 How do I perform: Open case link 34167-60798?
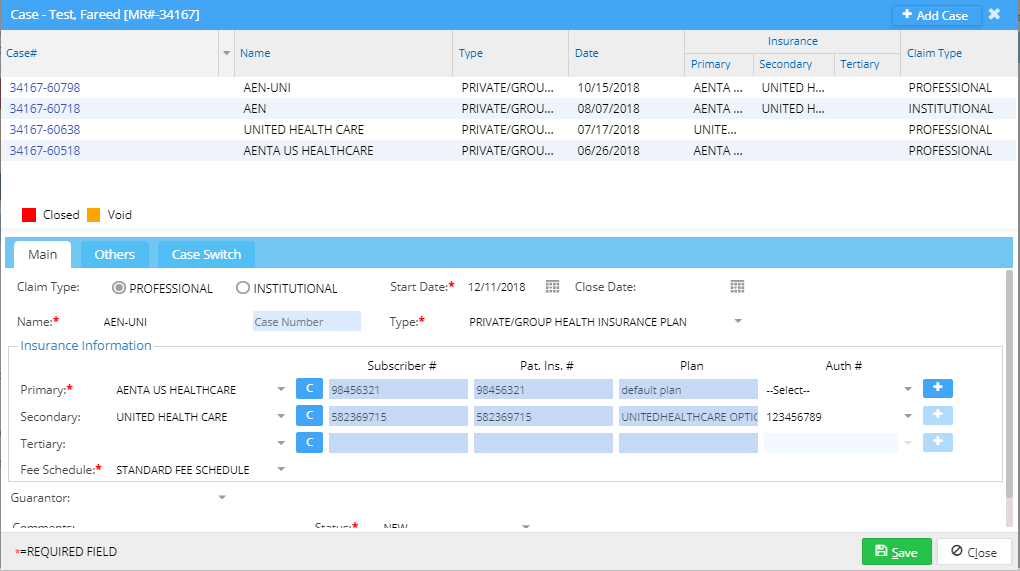(45, 88)
